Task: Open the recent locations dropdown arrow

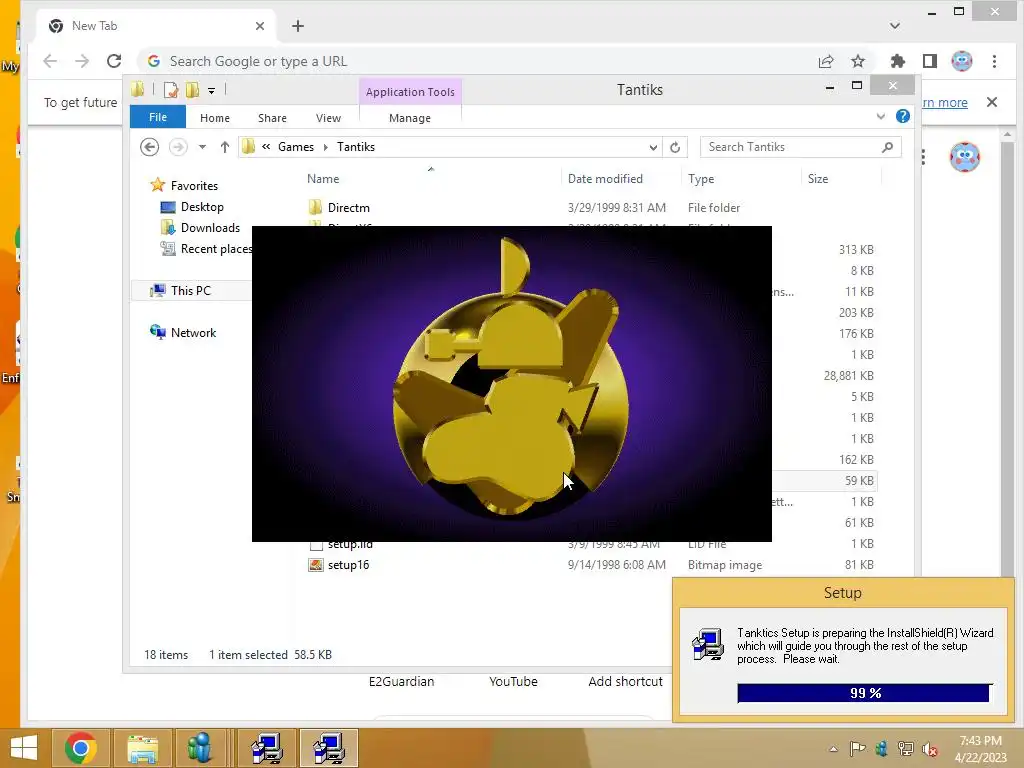Action: (x=202, y=147)
